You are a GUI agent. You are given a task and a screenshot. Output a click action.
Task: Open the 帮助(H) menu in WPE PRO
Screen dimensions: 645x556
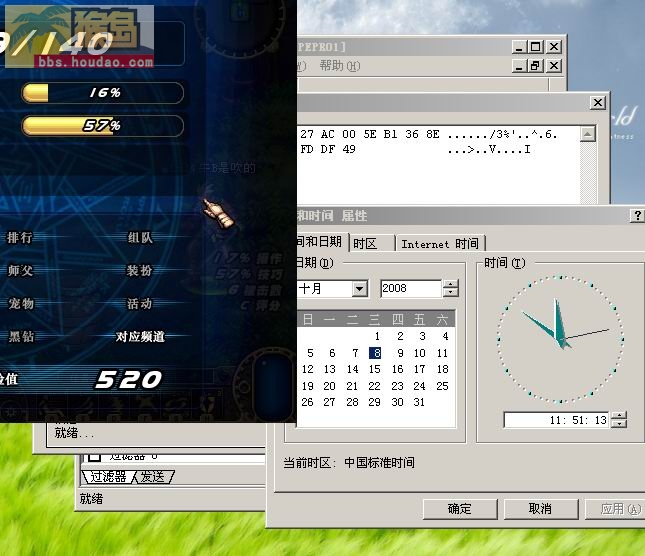tap(340, 66)
